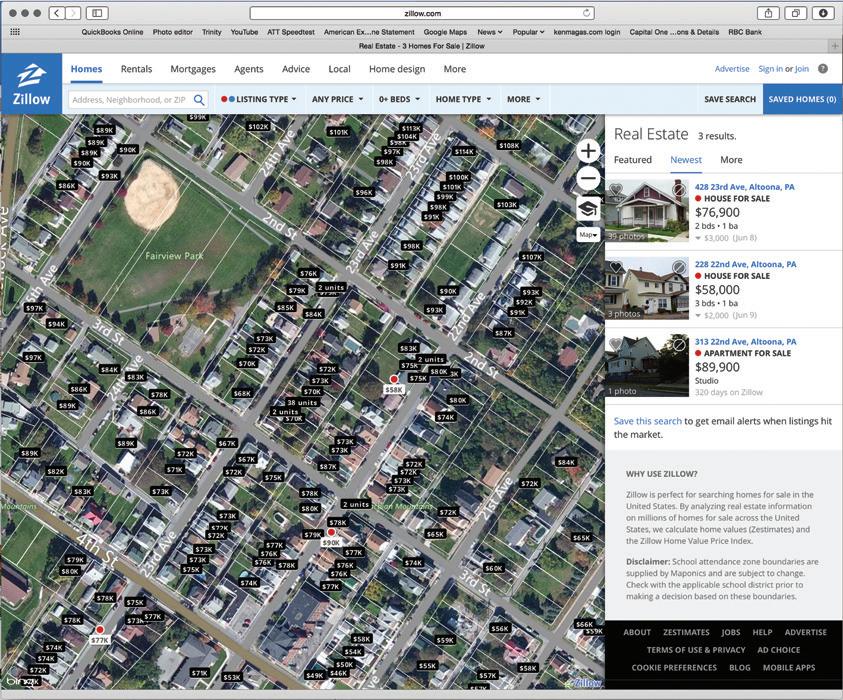
Task: Open Saved Homes (0)
Action: (802, 99)
